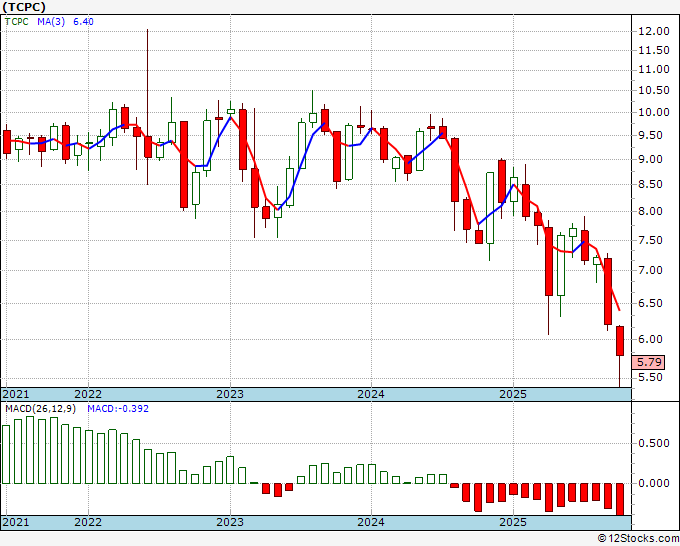Click 2022 on the MACD panel timeline
Image resolution: width=680 pixels, height=546 pixels.
click(88, 522)
